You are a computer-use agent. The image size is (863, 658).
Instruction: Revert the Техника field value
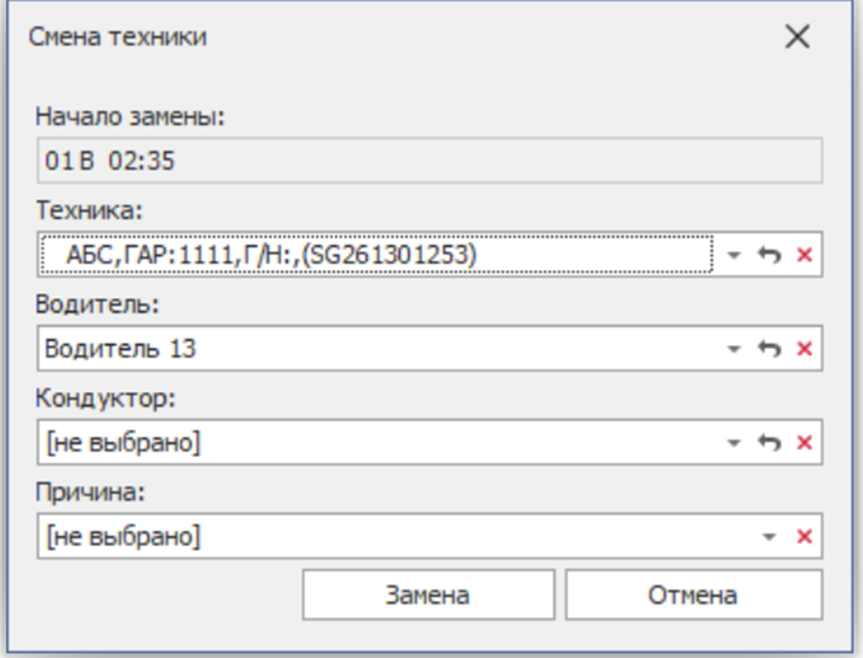tap(768, 256)
